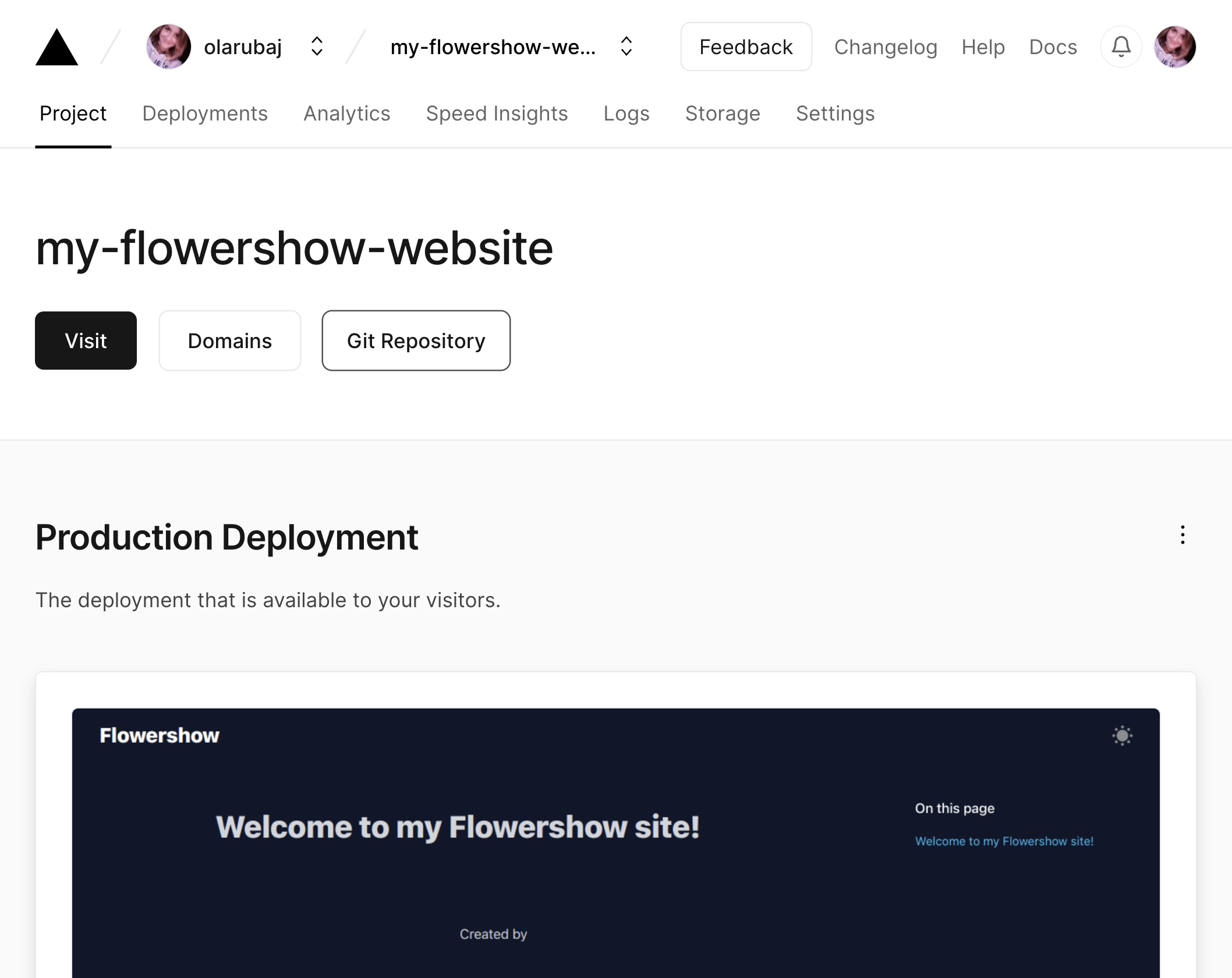
Task: Open the Changelog link
Action: click(886, 47)
